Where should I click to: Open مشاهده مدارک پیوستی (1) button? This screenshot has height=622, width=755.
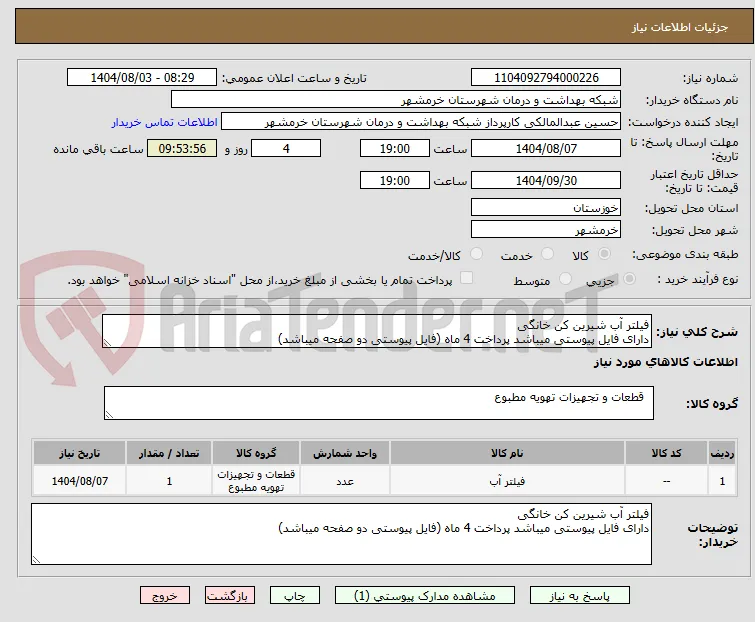tap(425, 596)
